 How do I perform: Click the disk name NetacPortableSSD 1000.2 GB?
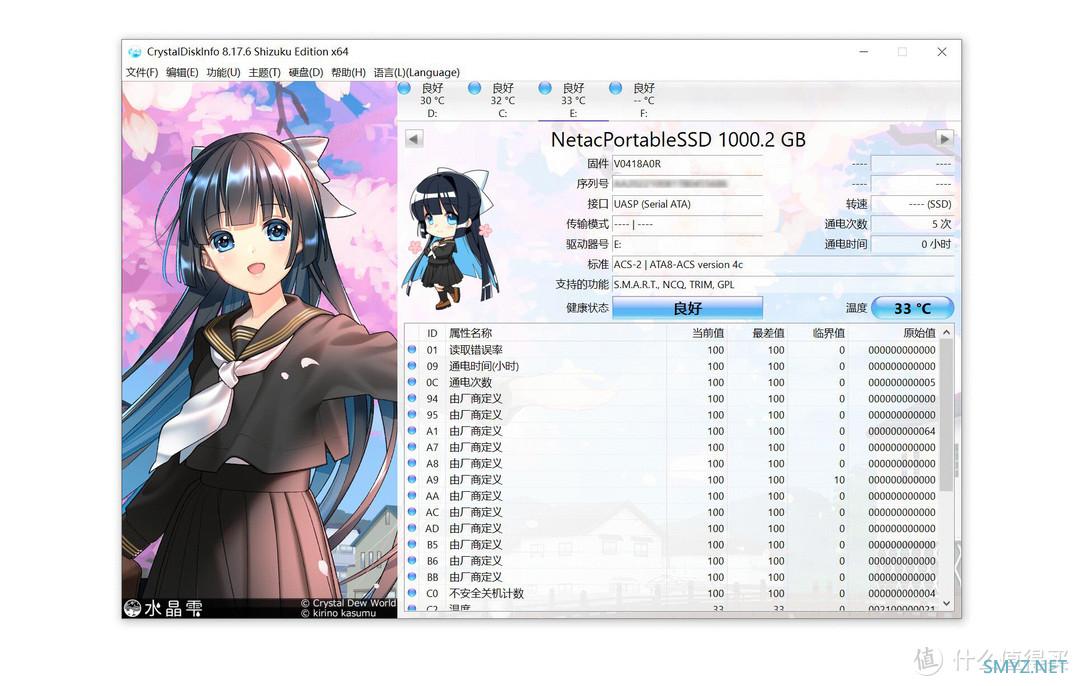(678, 139)
